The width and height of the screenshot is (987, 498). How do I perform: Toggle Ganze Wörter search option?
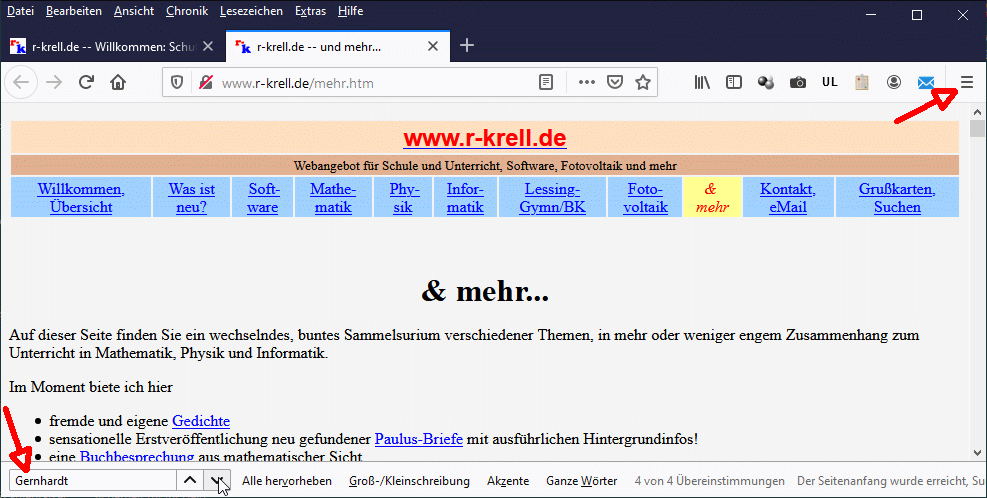(581, 481)
